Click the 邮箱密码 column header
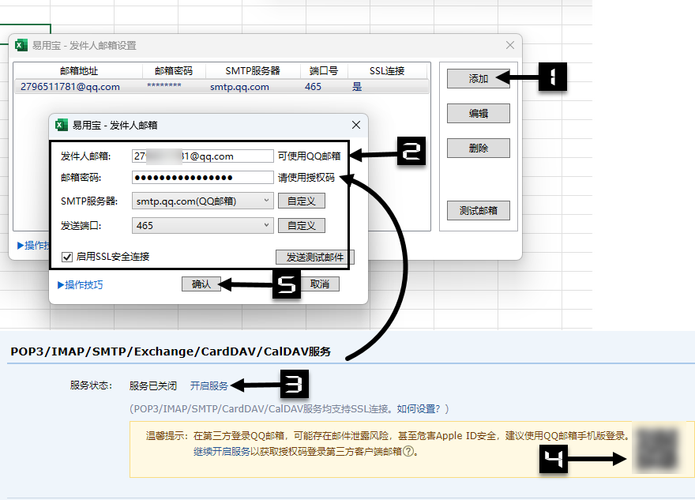Screen dimensions: 695x500 (173, 71)
